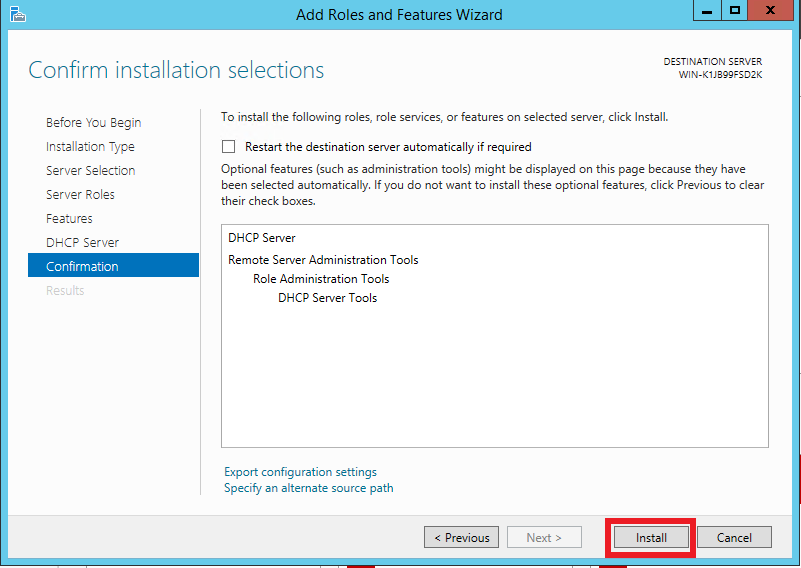
Task: Jump to the Server Roles step
Action: [80, 195]
